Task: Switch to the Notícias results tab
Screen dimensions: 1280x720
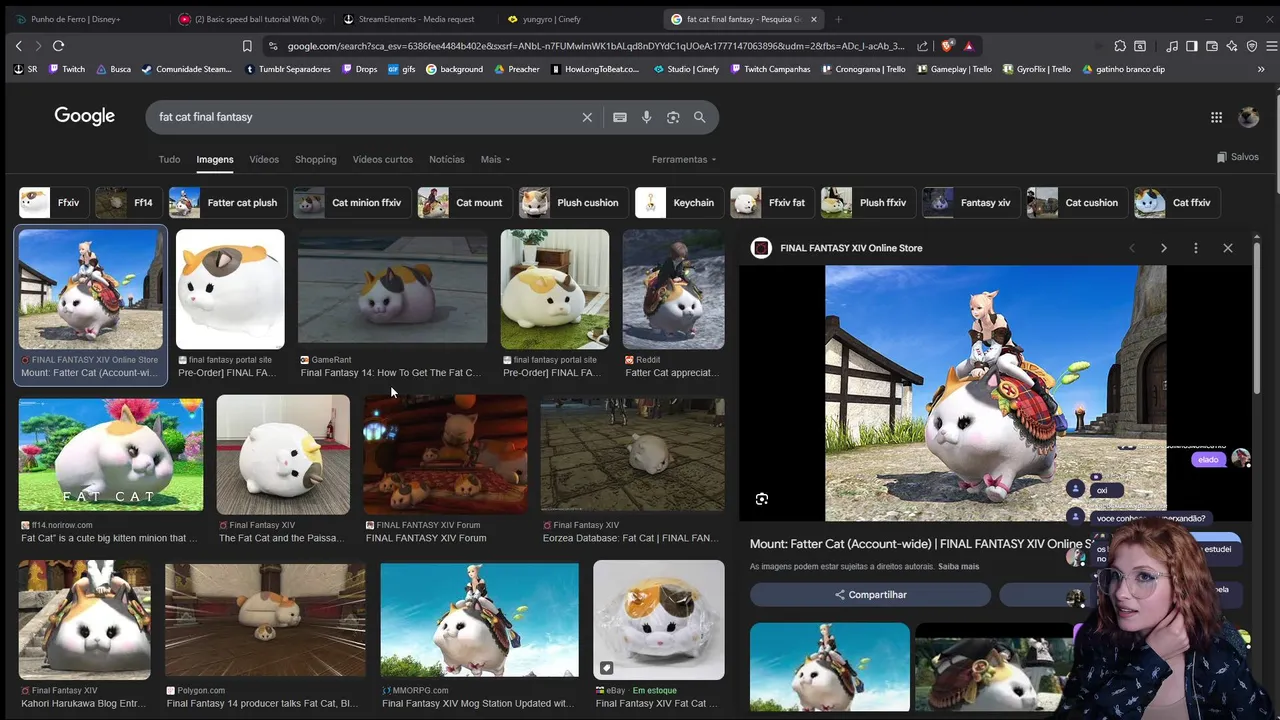Action: (447, 159)
